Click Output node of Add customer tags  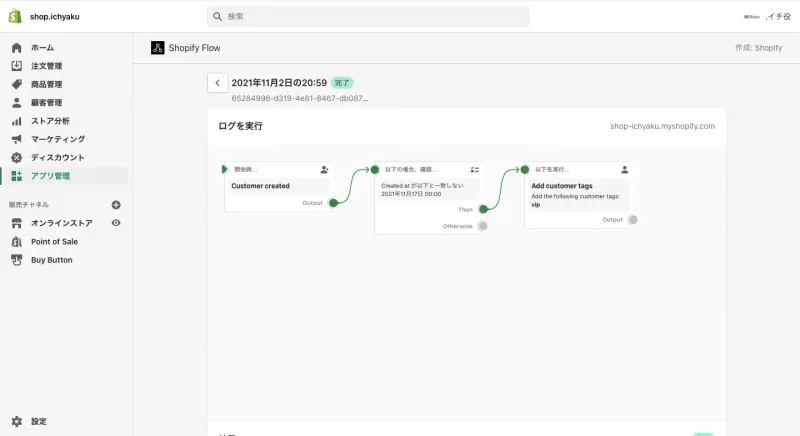633,219
